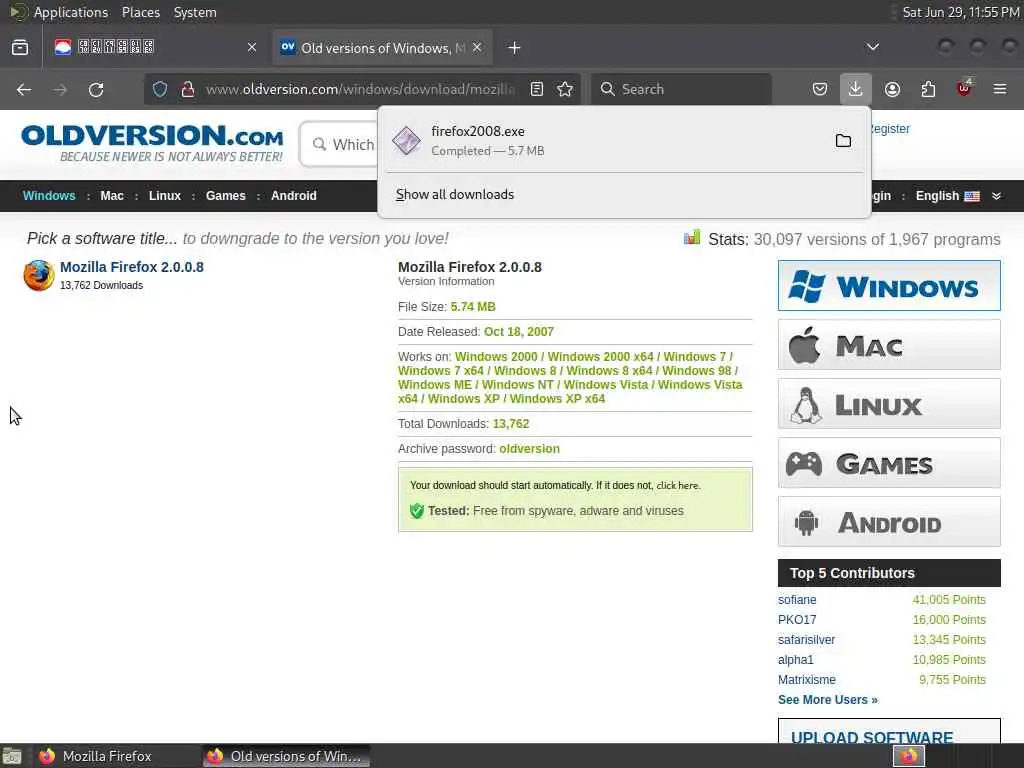This screenshot has width=1024, height=768.
Task: Select Mac in the site navigation bar
Action: (112, 196)
